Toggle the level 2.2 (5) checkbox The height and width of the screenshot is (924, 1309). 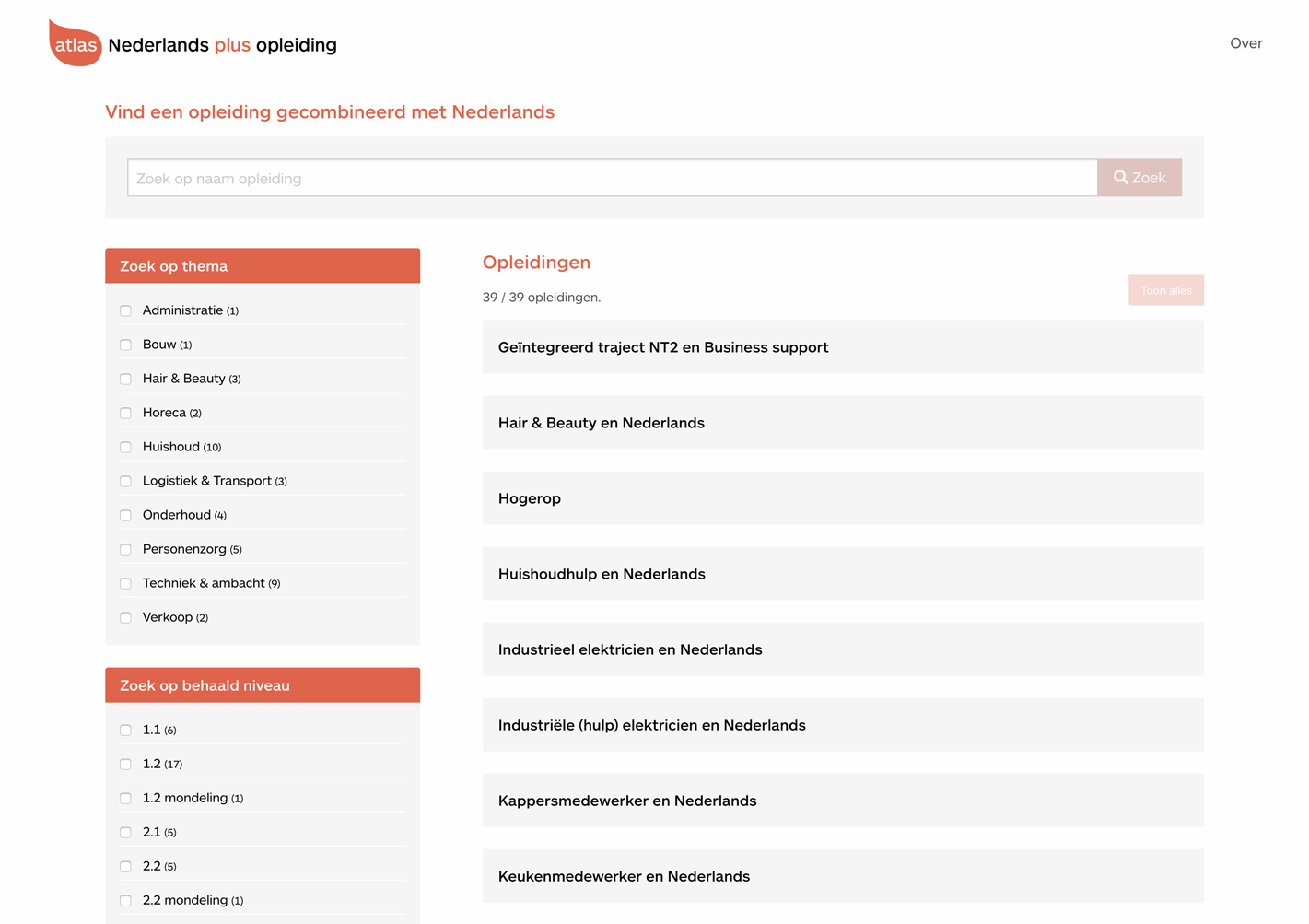(125, 866)
